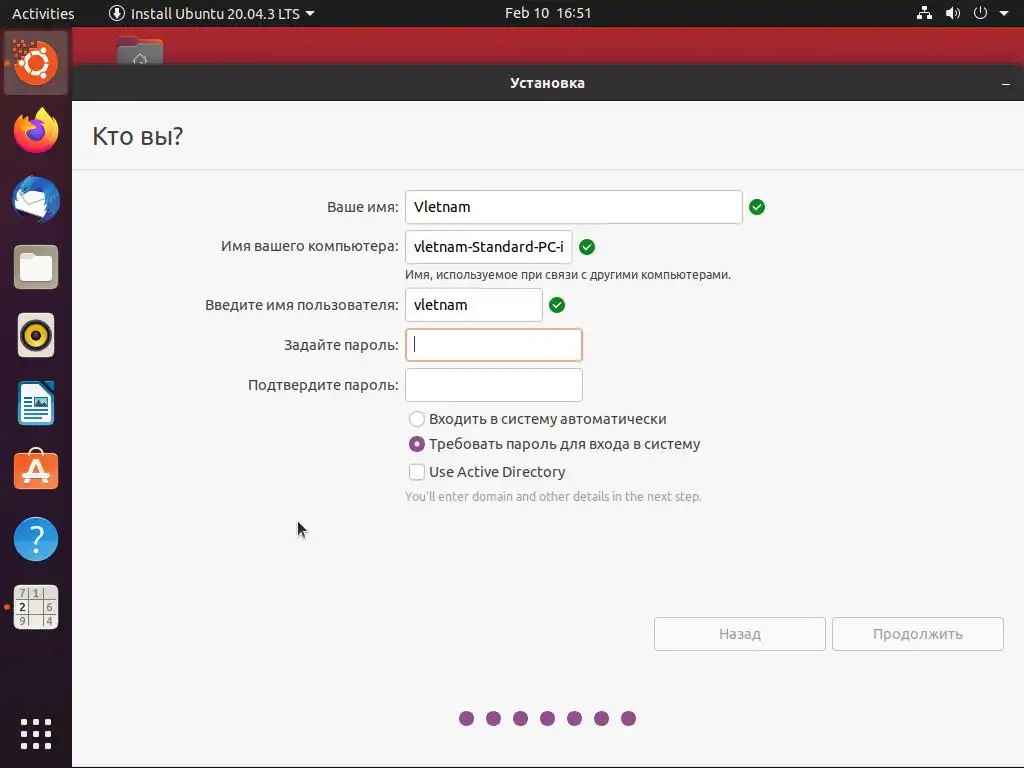
Task: Click the network status icon
Action: (924, 13)
